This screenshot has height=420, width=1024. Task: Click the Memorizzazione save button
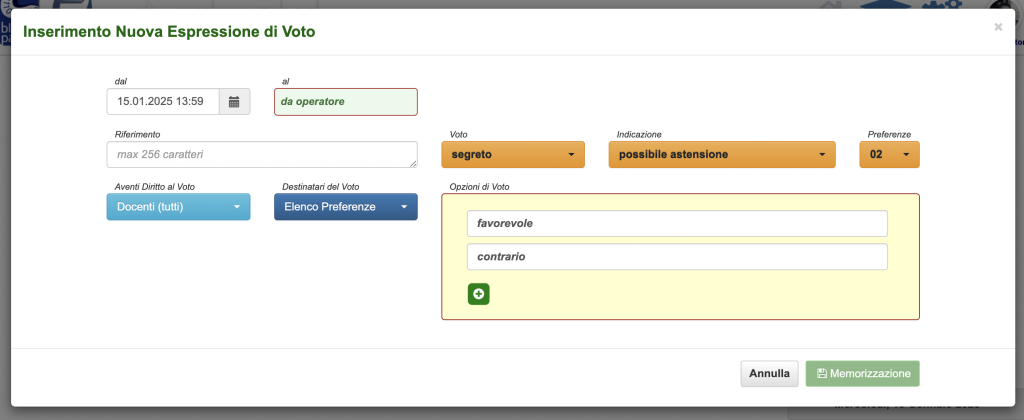(x=862, y=374)
